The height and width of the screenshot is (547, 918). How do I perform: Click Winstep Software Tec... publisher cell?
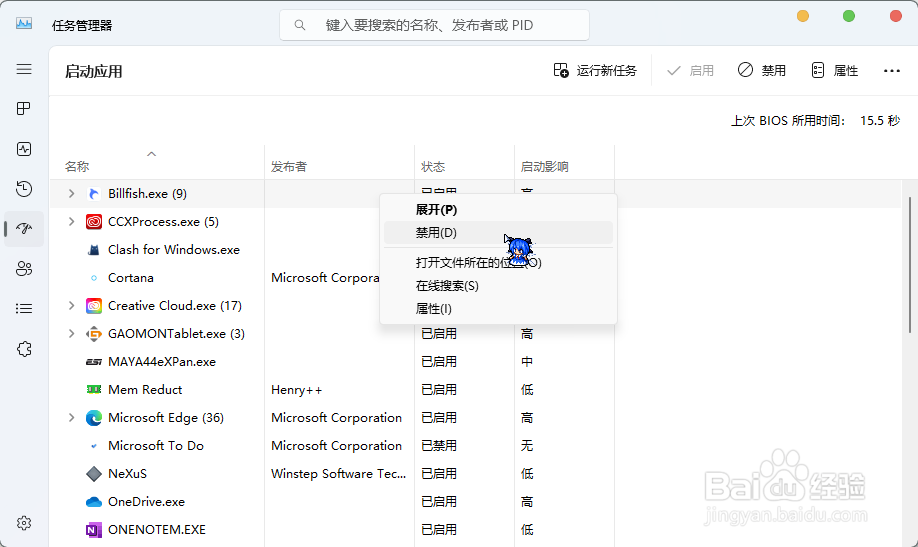coord(338,474)
